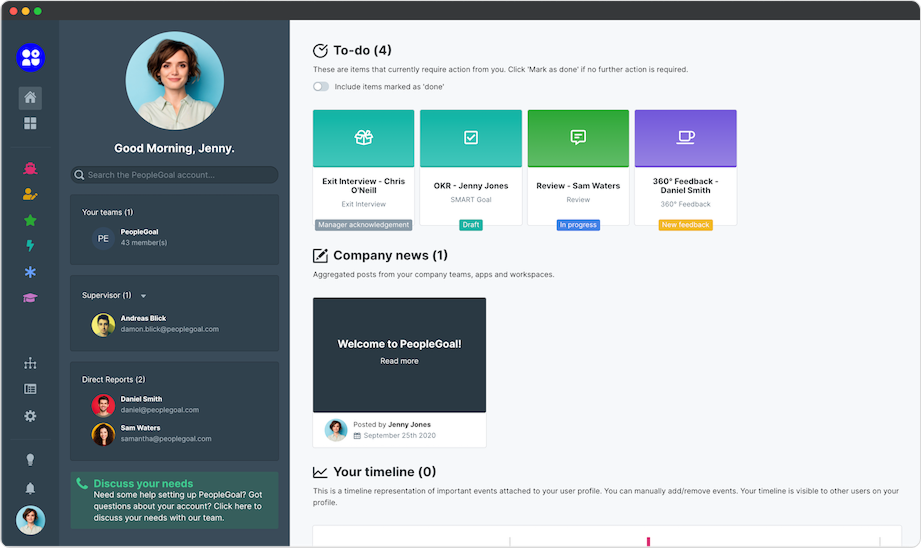The image size is (921, 548).
Task: Open the grid dashboard icon in sidebar
Action: click(30, 123)
